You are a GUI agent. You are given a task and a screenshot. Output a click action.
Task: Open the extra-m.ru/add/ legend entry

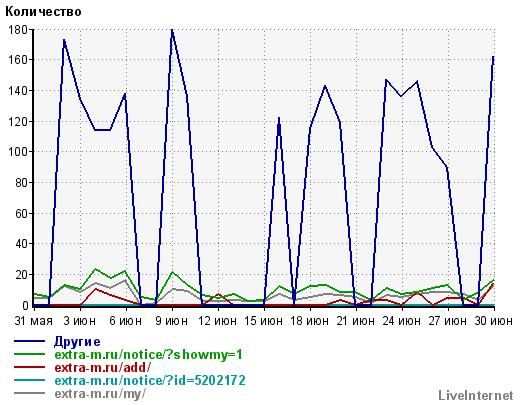coord(102,368)
